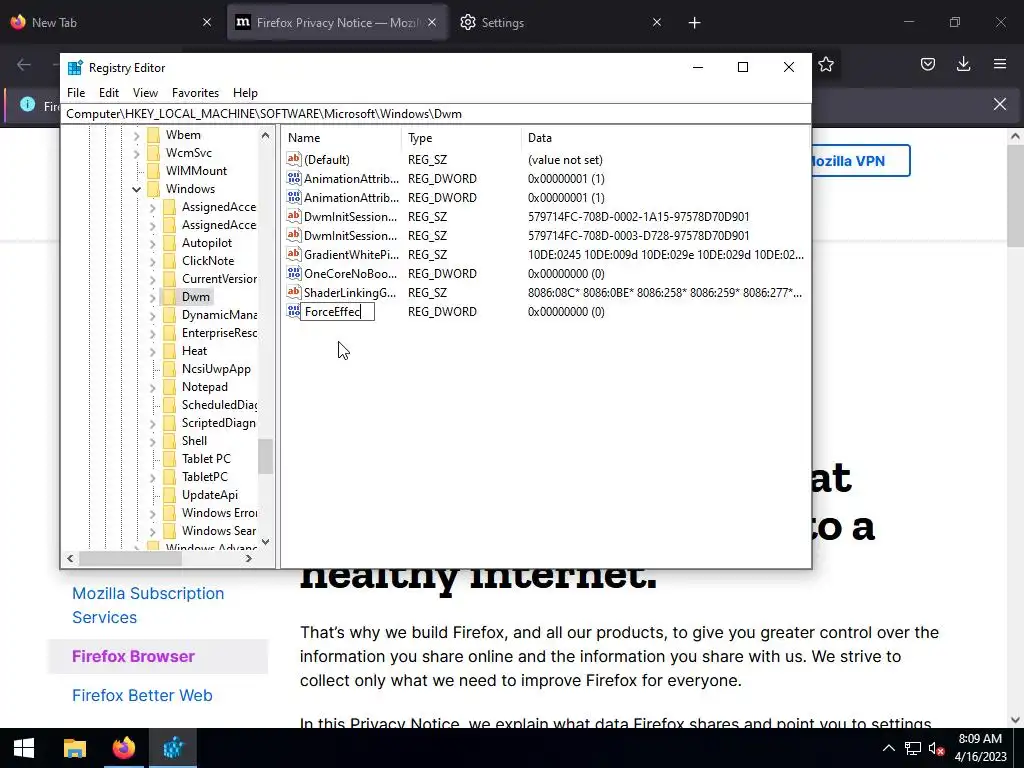Click the ForceEffec DWORD value icon
The height and width of the screenshot is (768, 1024).
coord(294,312)
